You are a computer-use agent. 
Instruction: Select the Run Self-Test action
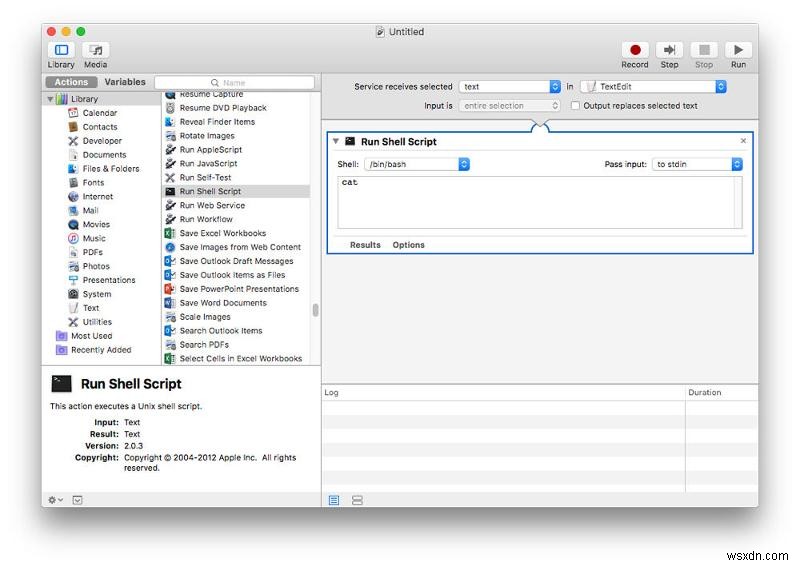pos(205,178)
